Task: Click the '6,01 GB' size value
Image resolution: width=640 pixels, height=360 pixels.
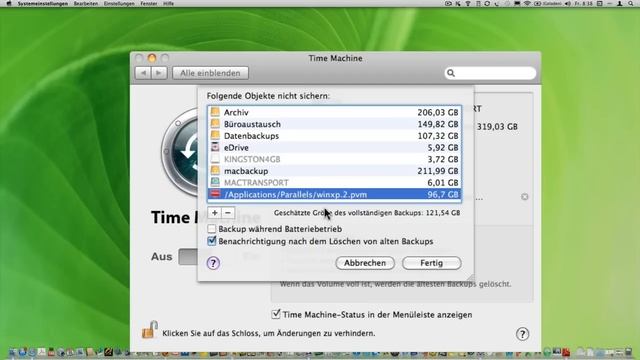Action: coord(443,182)
